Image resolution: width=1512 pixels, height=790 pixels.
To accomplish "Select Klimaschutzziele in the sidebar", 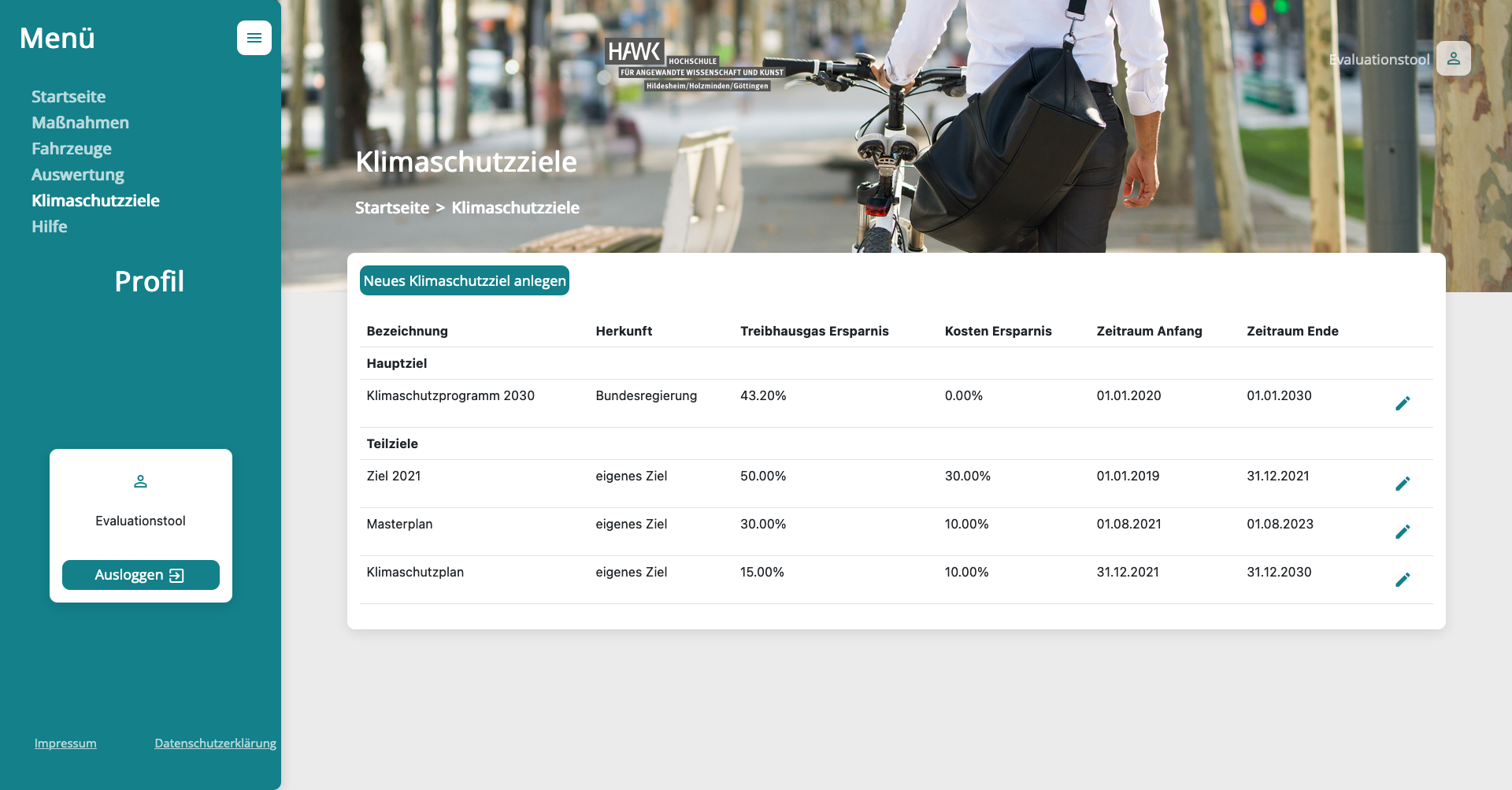I will (x=95, y=201).
